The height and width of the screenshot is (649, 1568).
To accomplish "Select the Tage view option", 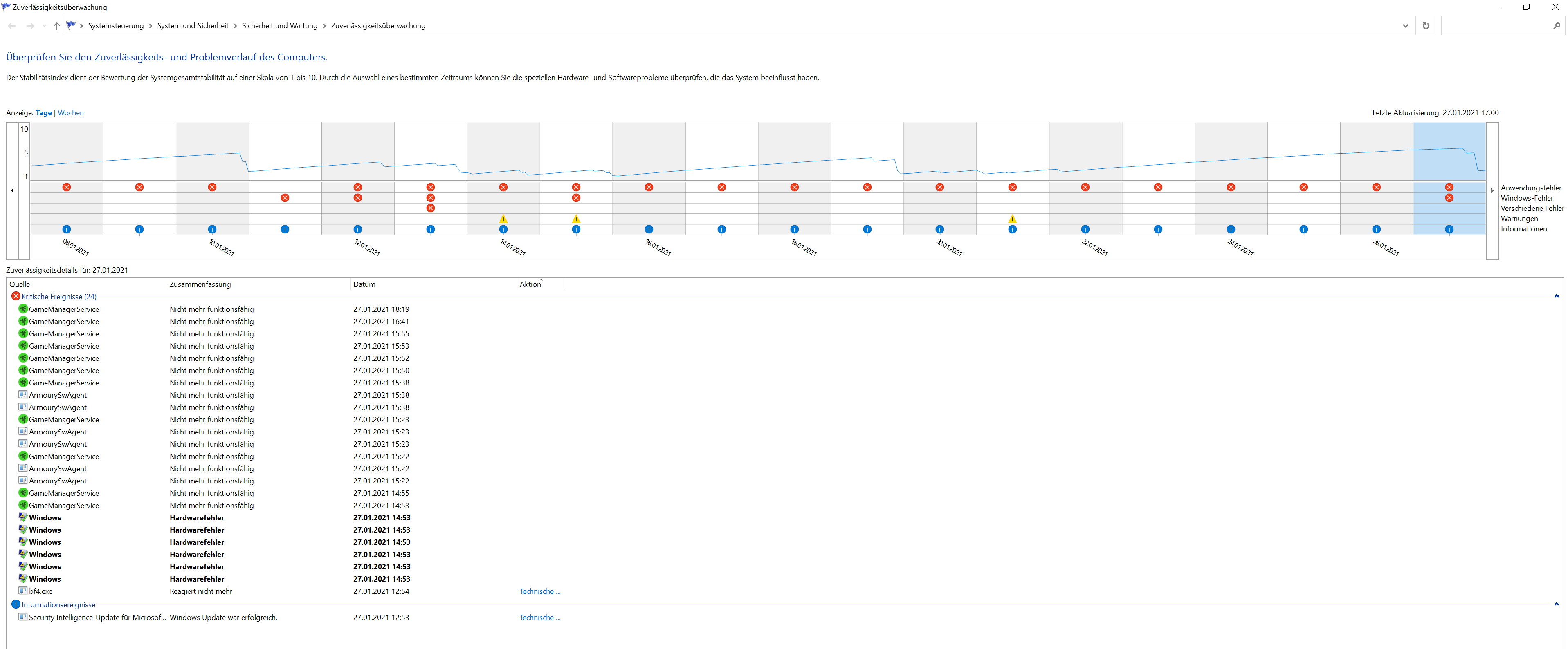I will 43,112.
